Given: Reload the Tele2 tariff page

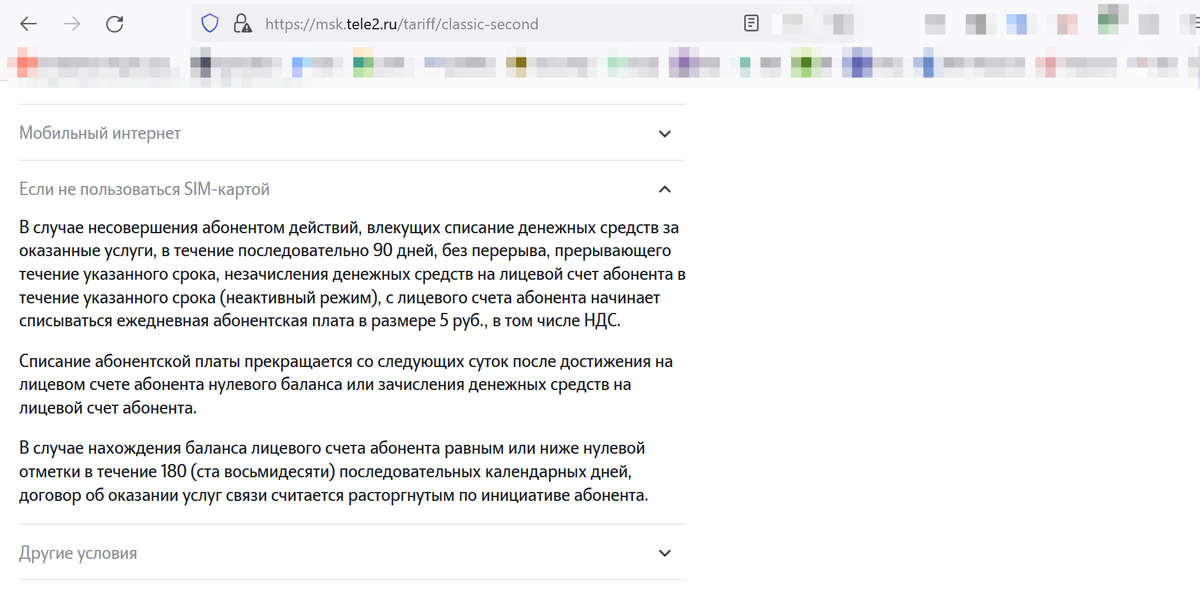Looking at the screenshot, I should point(115,22).
